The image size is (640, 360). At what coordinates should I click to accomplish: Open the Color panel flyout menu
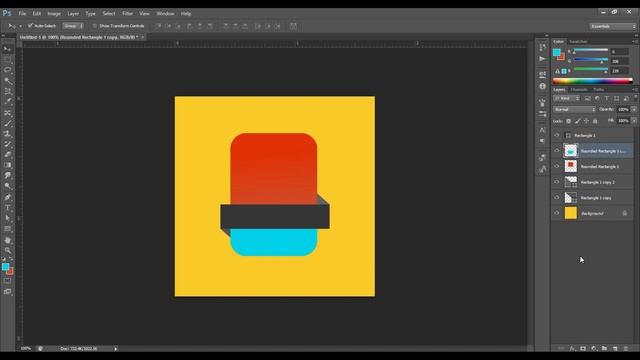[635, 42]
